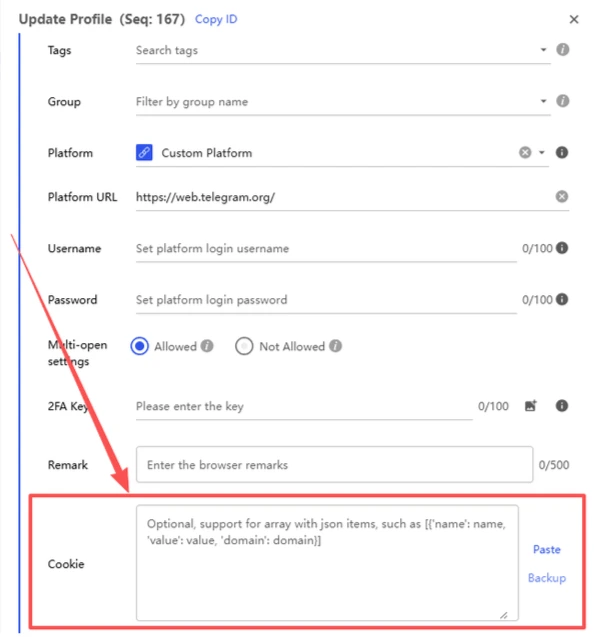The image size is (594, 637).
Task: Click the Custom Platform link icon
Action: pyautogui.click(x=144, y=153)
